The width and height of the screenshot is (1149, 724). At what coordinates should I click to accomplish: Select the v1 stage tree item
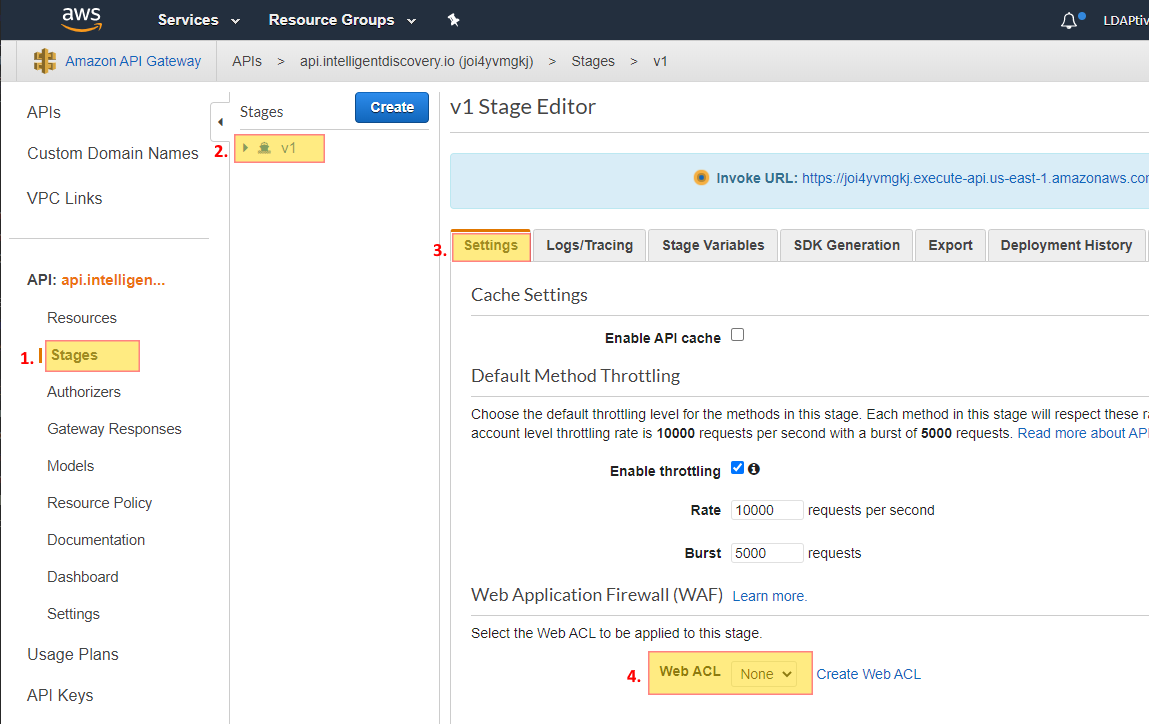279,148
